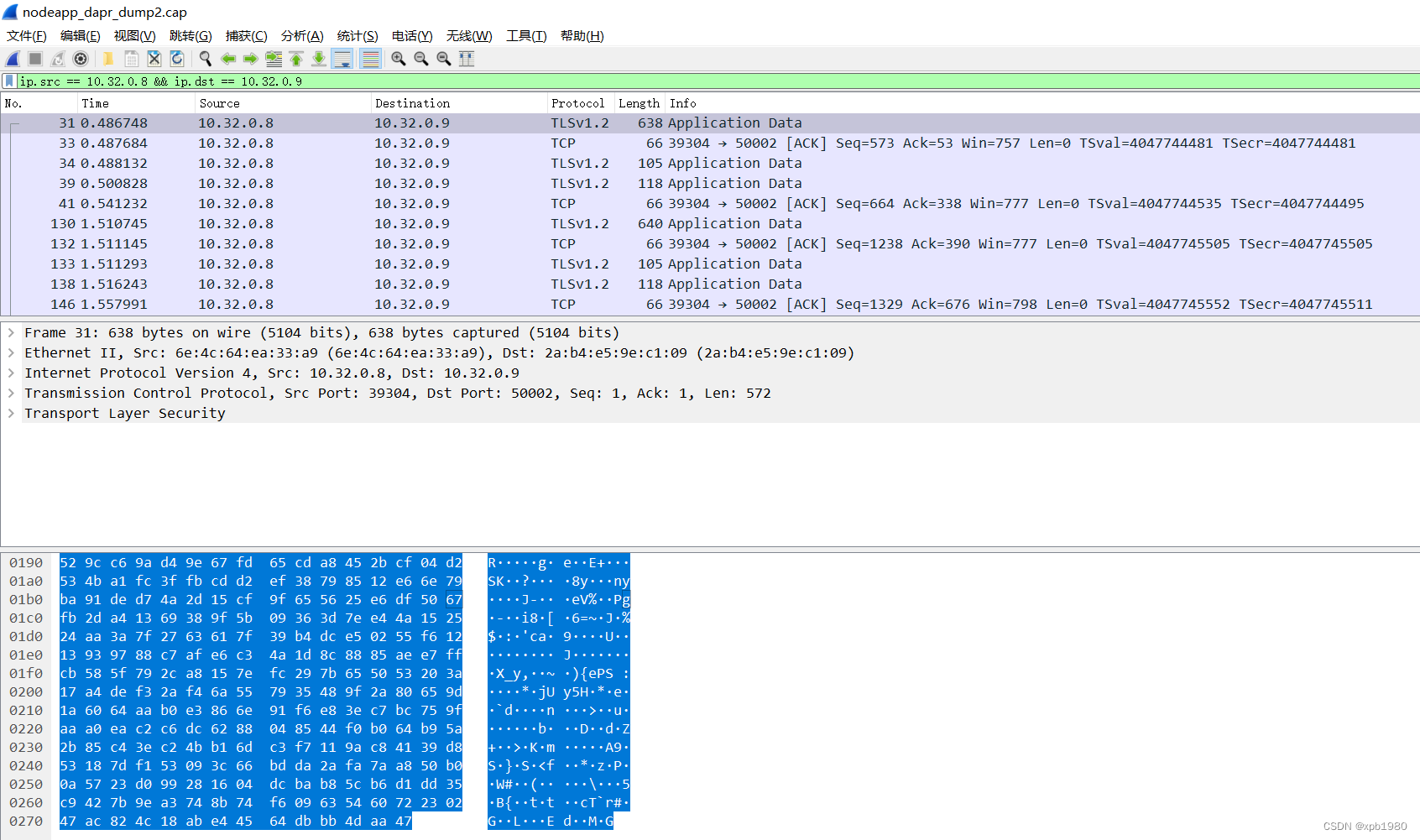This screenshot has width=1420, height=840.
Task: Sort by the Destination column header
Action: (459, 103)
